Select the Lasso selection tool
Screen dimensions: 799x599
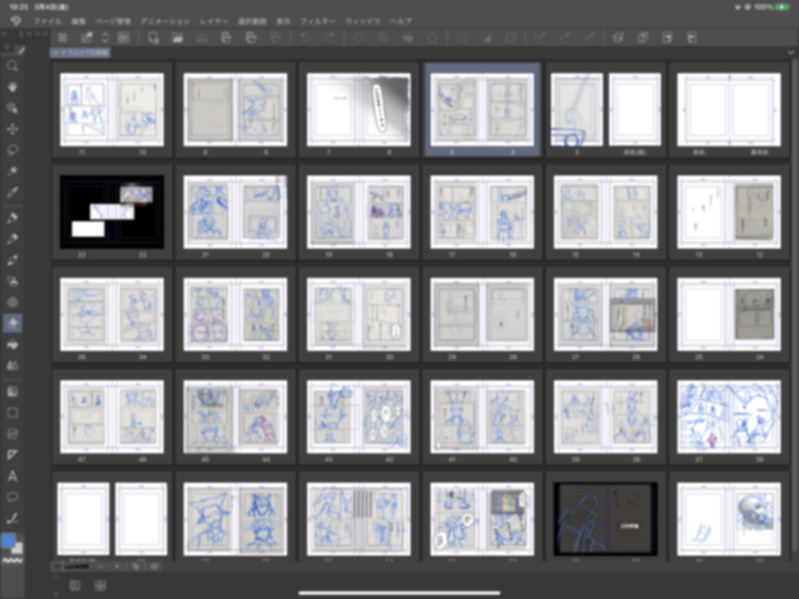pyautogui.click(x=12, y=150)
